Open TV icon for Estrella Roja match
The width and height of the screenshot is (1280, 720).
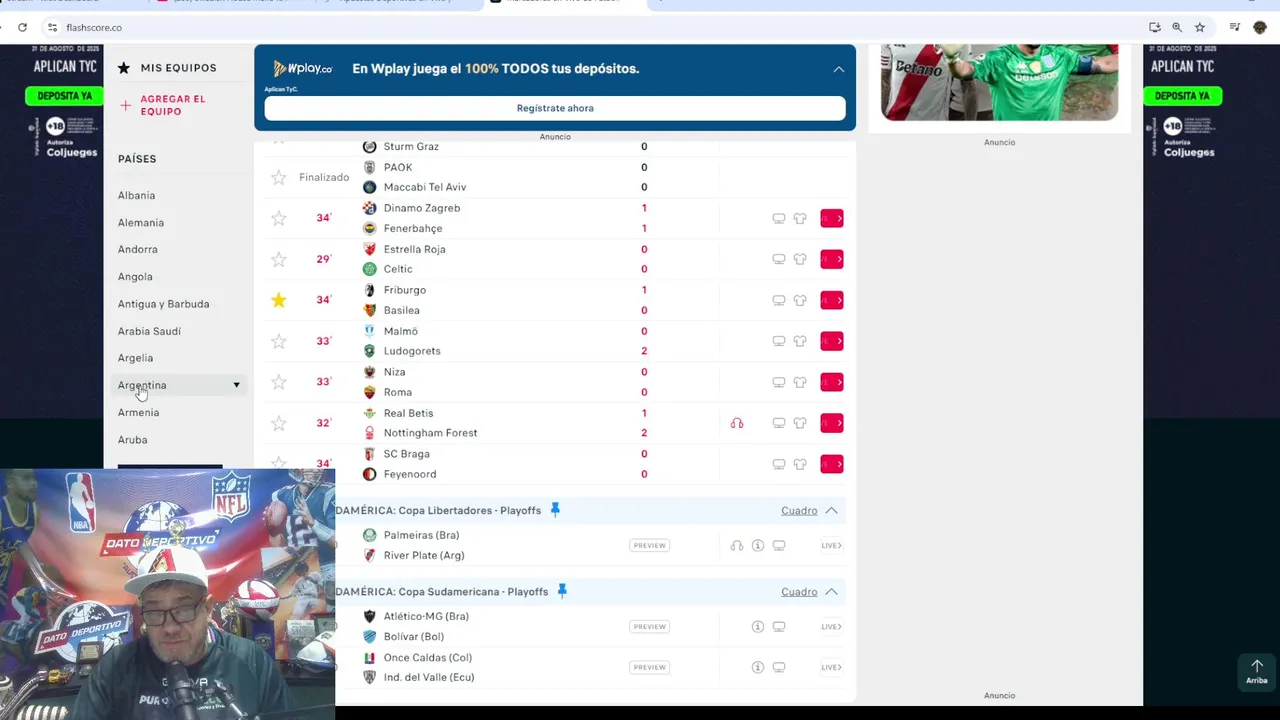779,259
